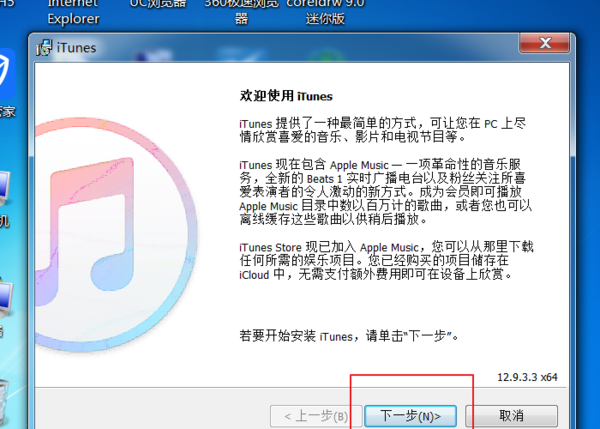Click the large iTunes music note logo
600x429 pixels.
(x=115, y=233)
